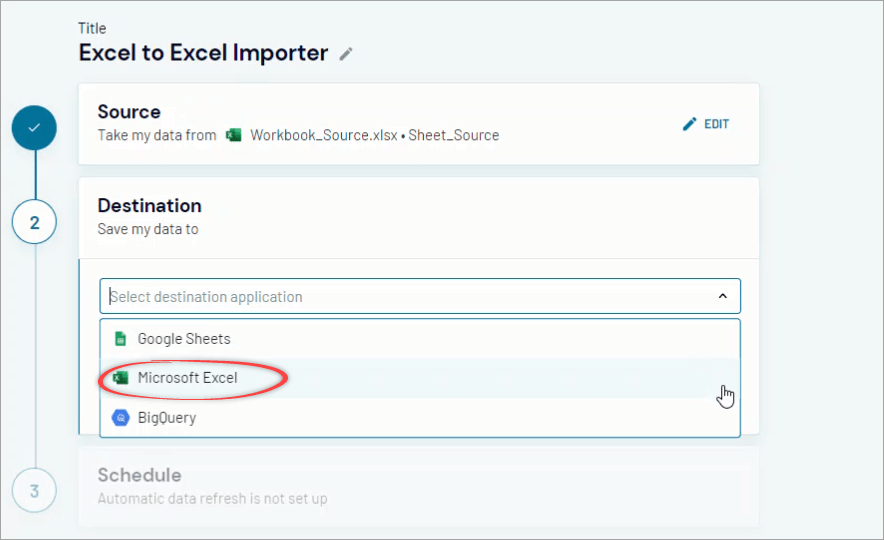Click the Excel to Excel Importer title
This screenshot has height=540, width=884.
click(203, 53)
